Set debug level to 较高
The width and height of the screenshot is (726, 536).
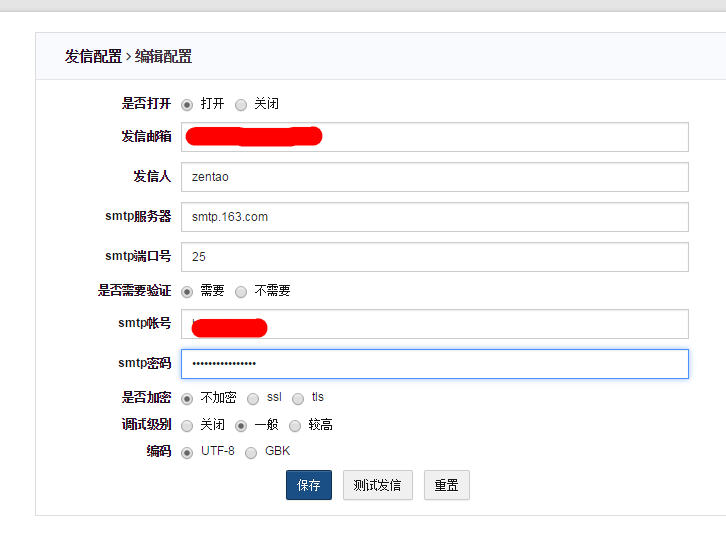pos(295,425)
